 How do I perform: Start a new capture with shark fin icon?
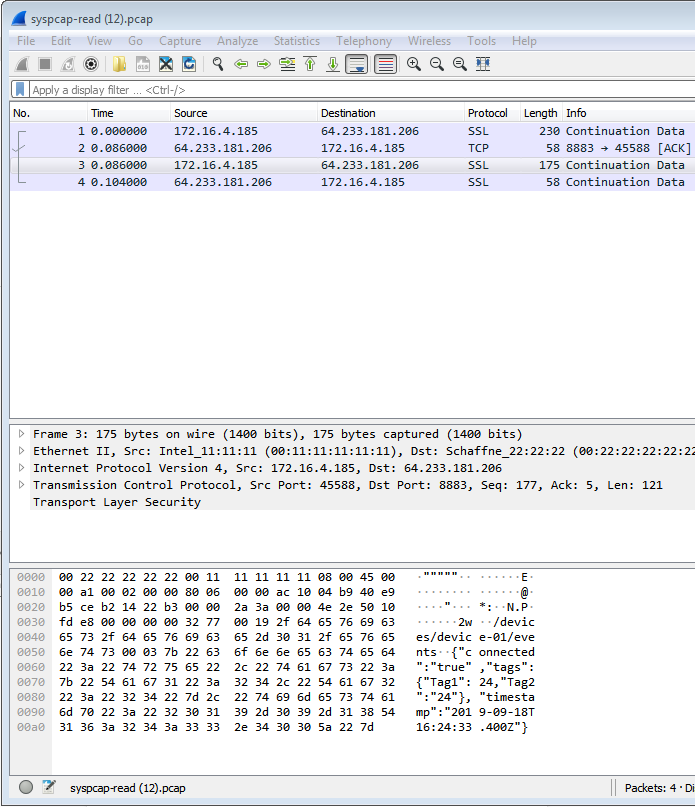tap(22, 64)
